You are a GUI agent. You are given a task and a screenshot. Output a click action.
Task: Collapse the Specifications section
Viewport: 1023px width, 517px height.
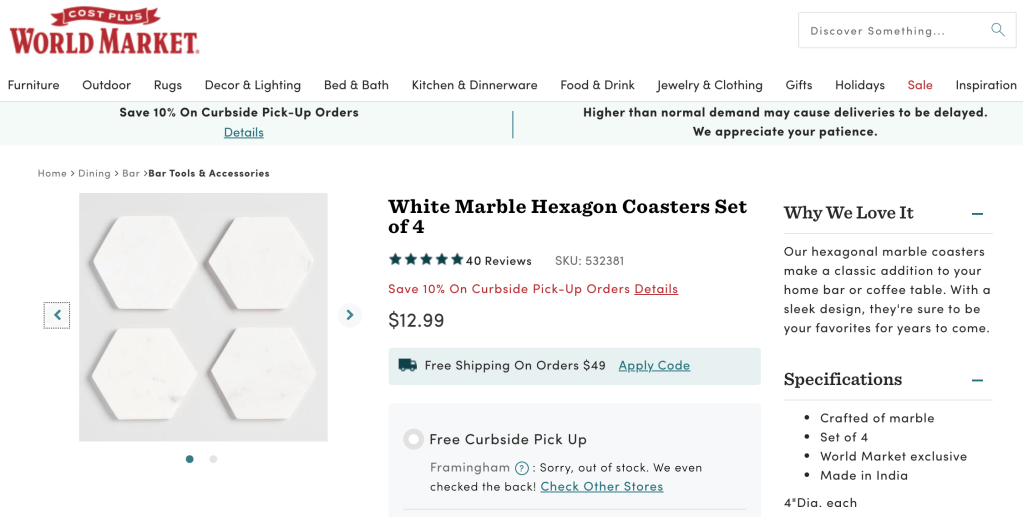coord(977,380)
